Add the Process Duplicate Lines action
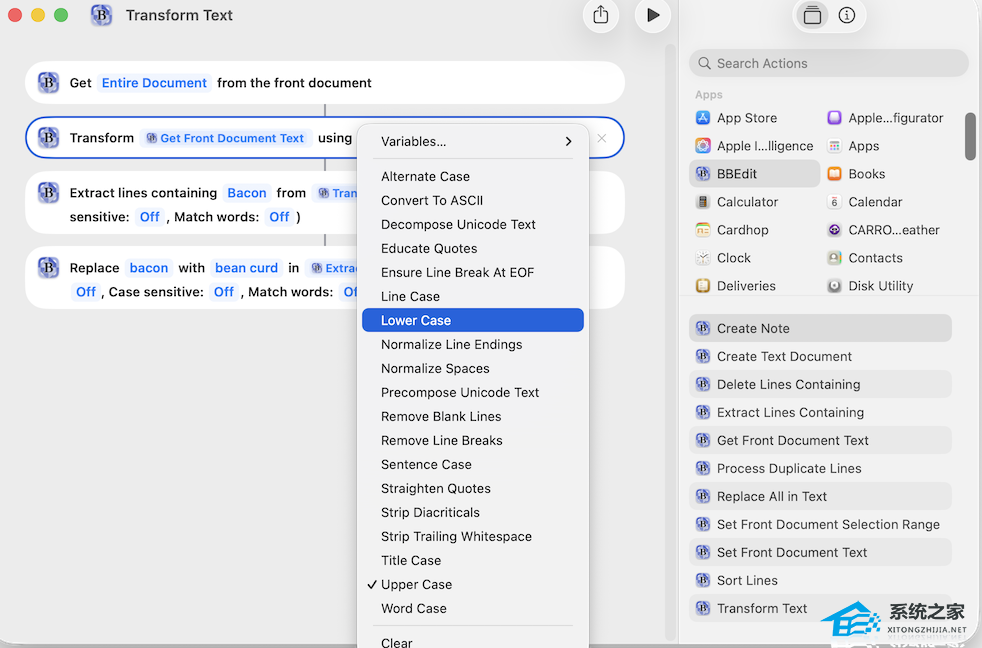 [x=820, y=468]
